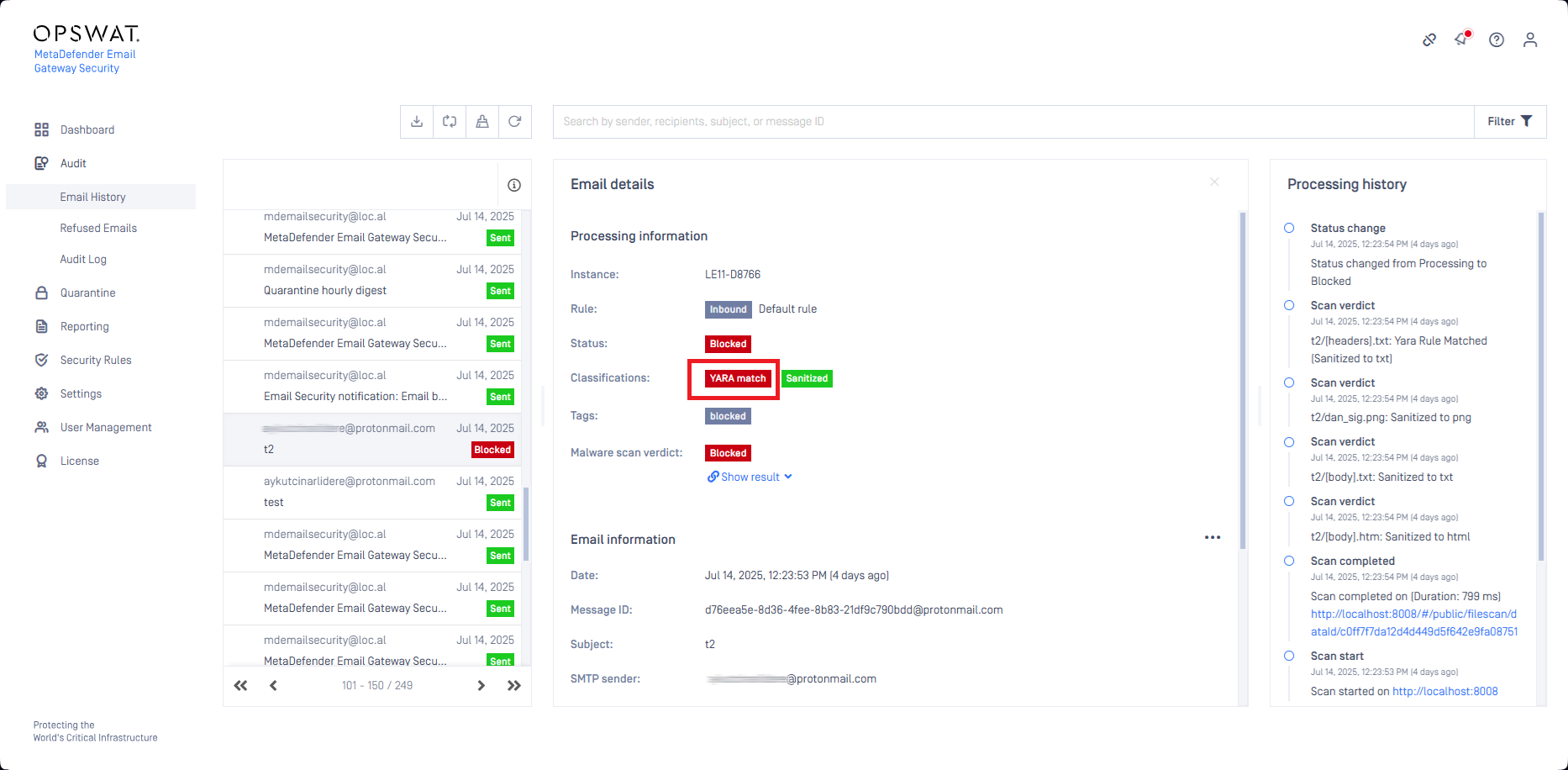Open the Filter dropdown button
The height and width of the screenshot is (770, 1568).
click(1510, 122)
